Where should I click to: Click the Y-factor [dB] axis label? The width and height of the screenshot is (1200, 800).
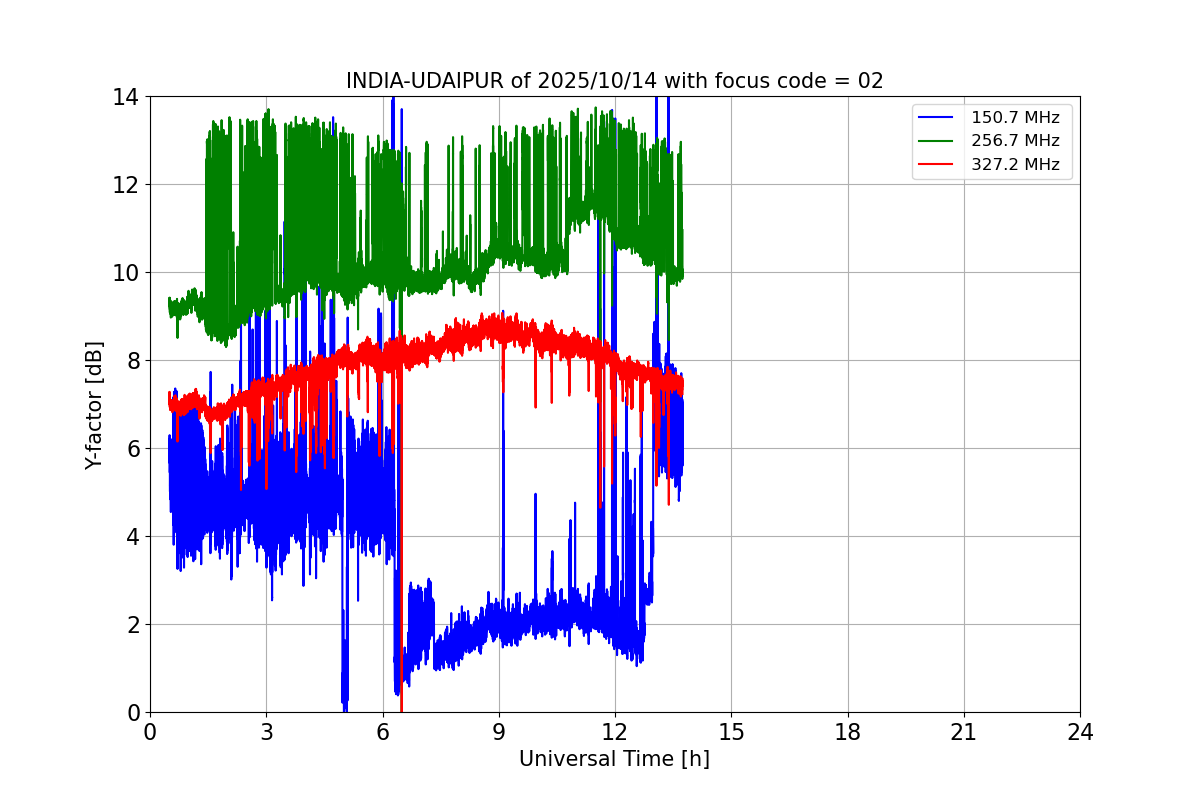tap(94, 404)
